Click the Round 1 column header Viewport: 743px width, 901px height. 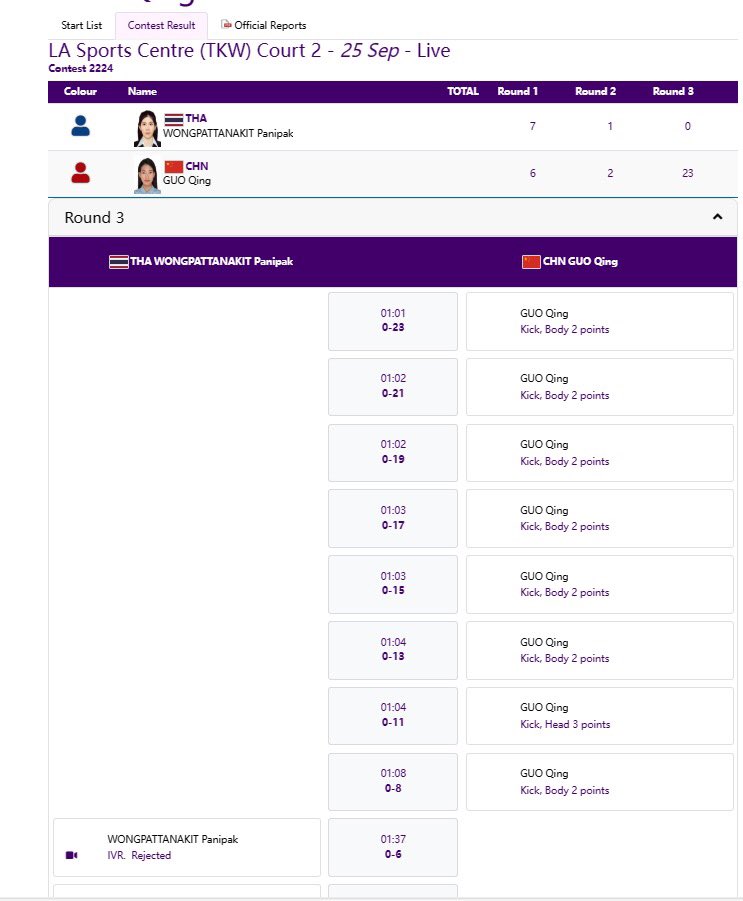click(x=518, y=91)
